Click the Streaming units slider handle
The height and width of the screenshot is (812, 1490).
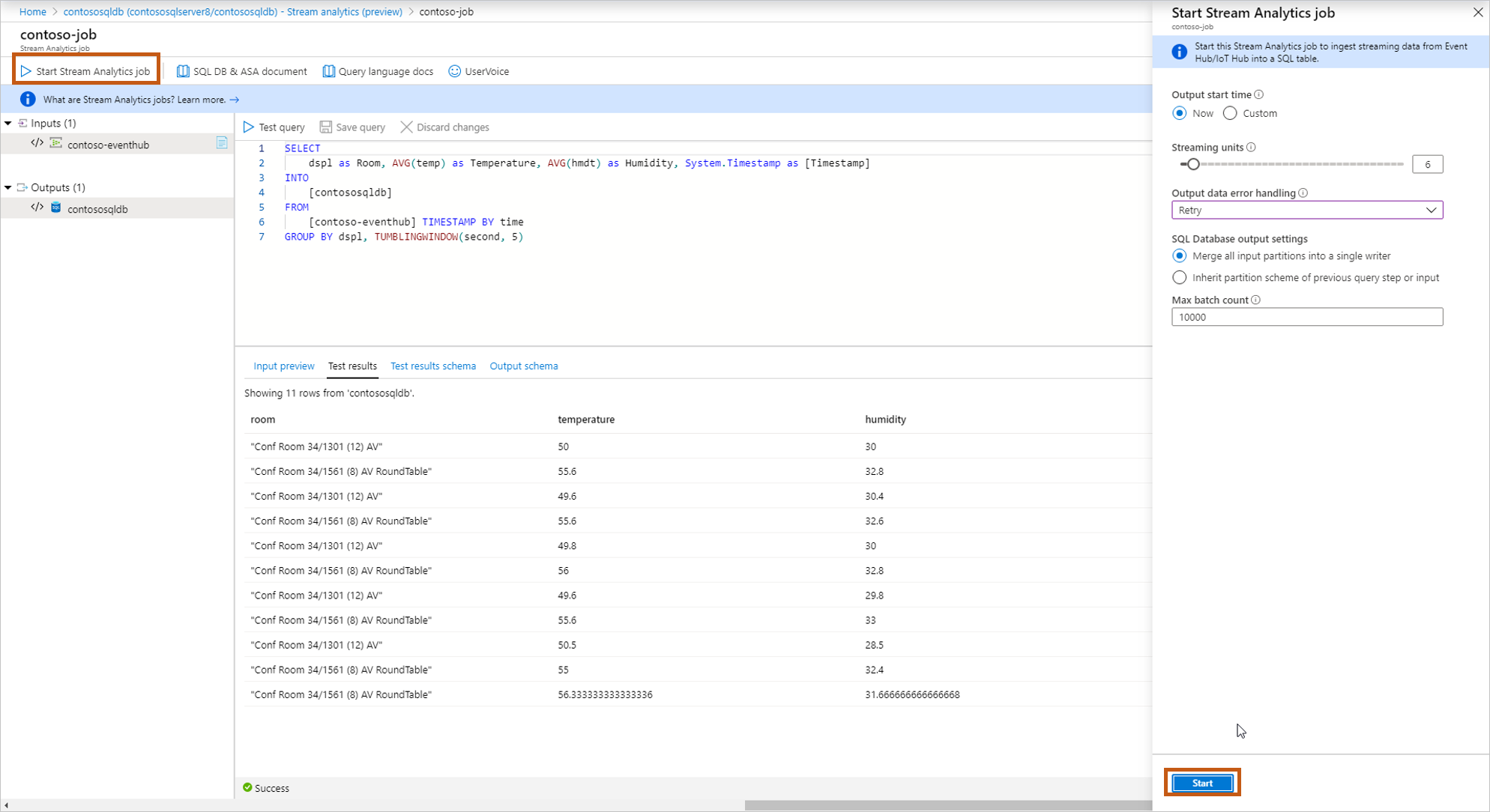click(1192, 164)
